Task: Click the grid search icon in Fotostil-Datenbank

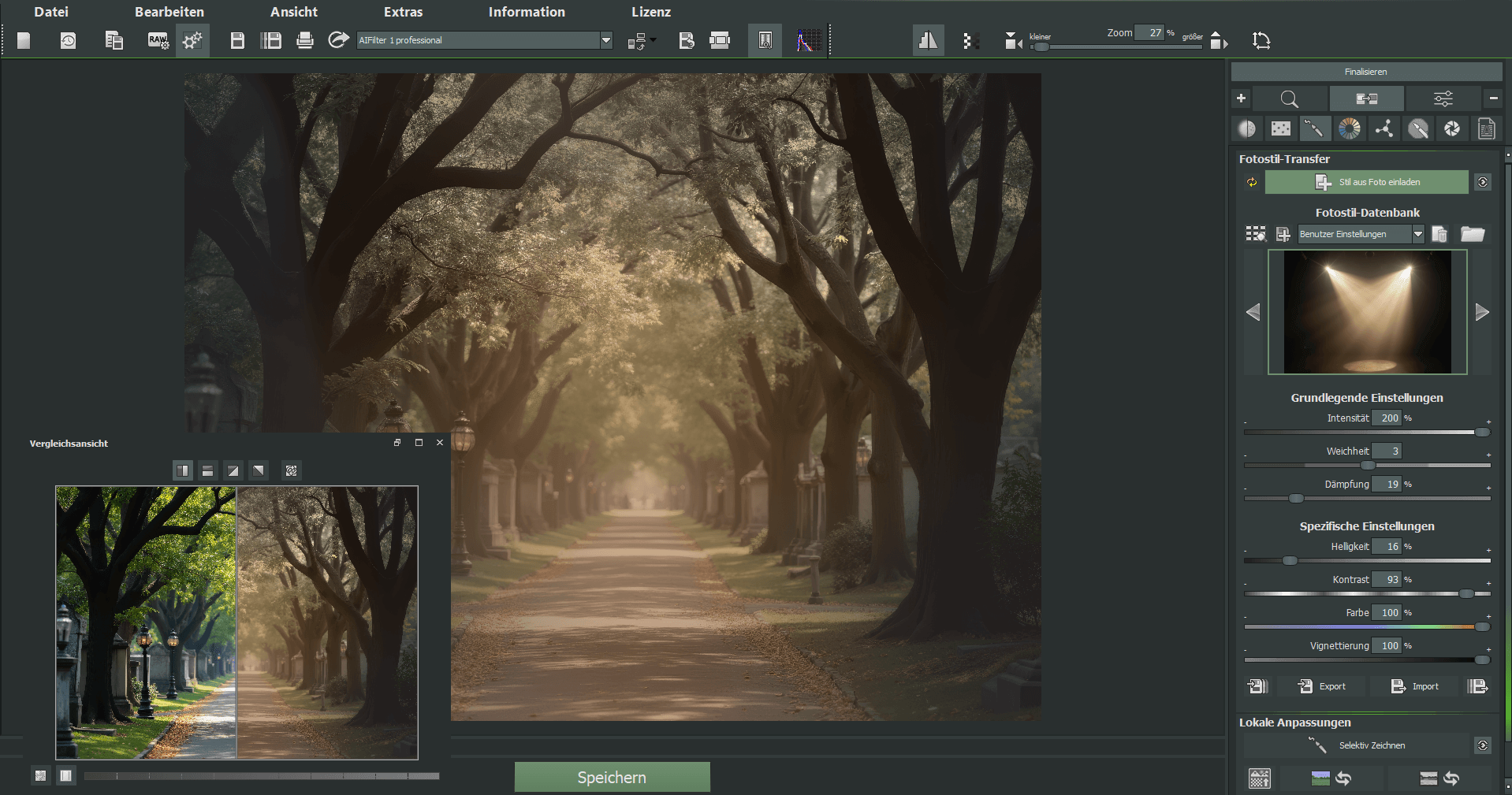Action: [1255, 234]
